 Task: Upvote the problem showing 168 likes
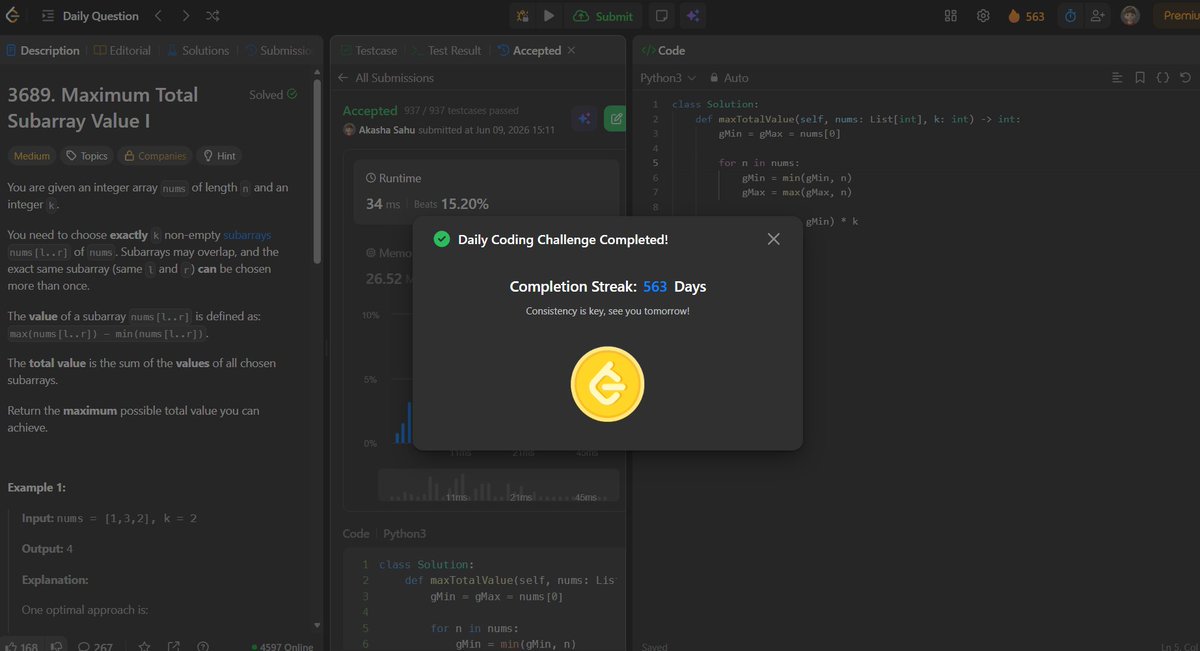click(x=22, y=646)
